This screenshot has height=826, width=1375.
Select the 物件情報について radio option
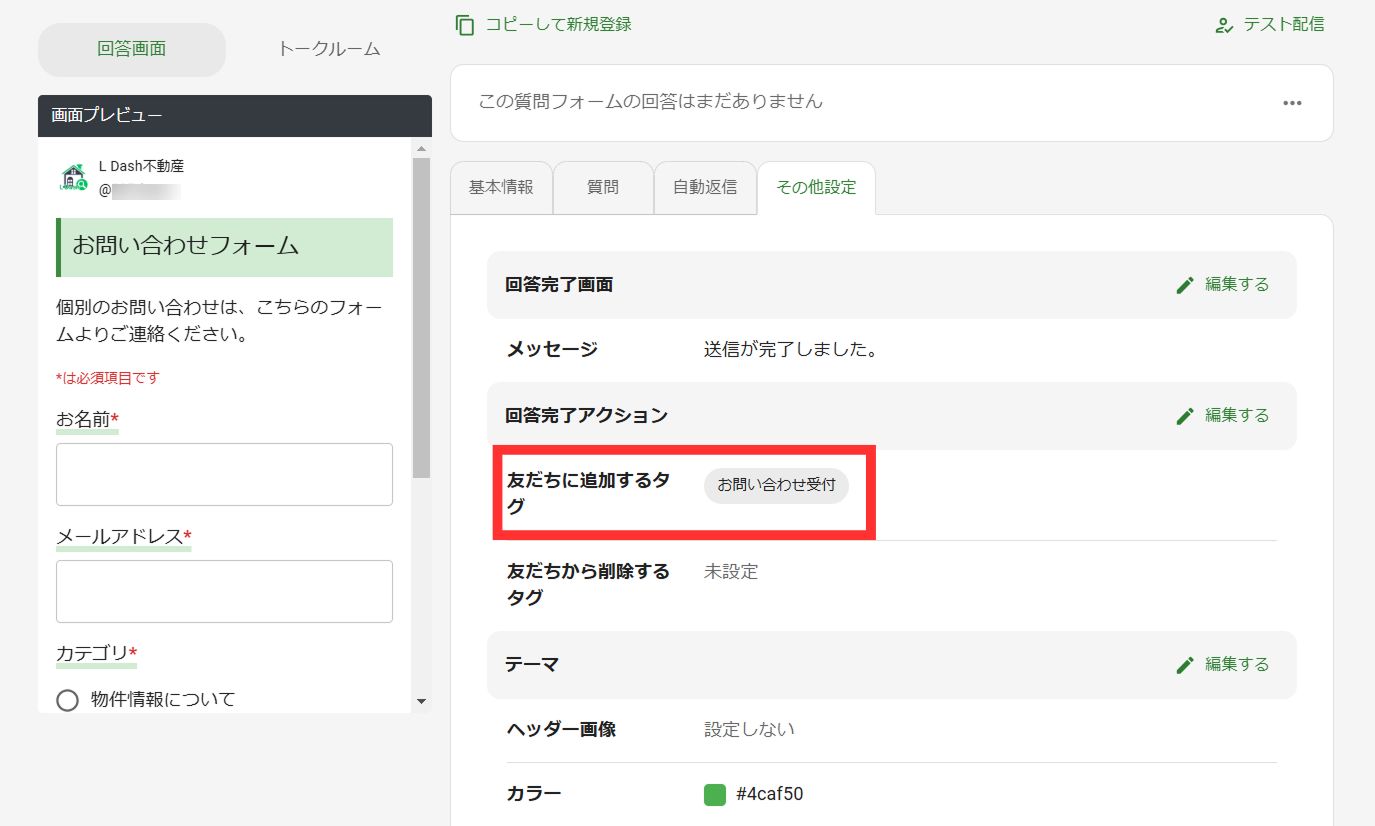click(x=67, y=700)
